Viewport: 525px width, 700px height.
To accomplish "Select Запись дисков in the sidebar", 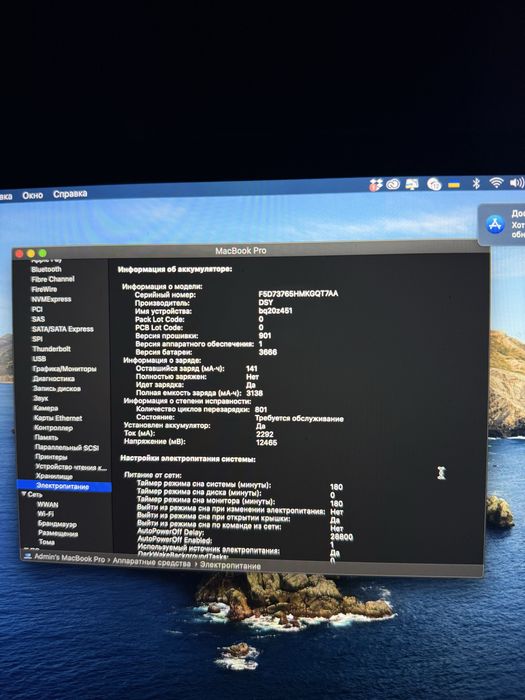I will [x=57, y=388].
